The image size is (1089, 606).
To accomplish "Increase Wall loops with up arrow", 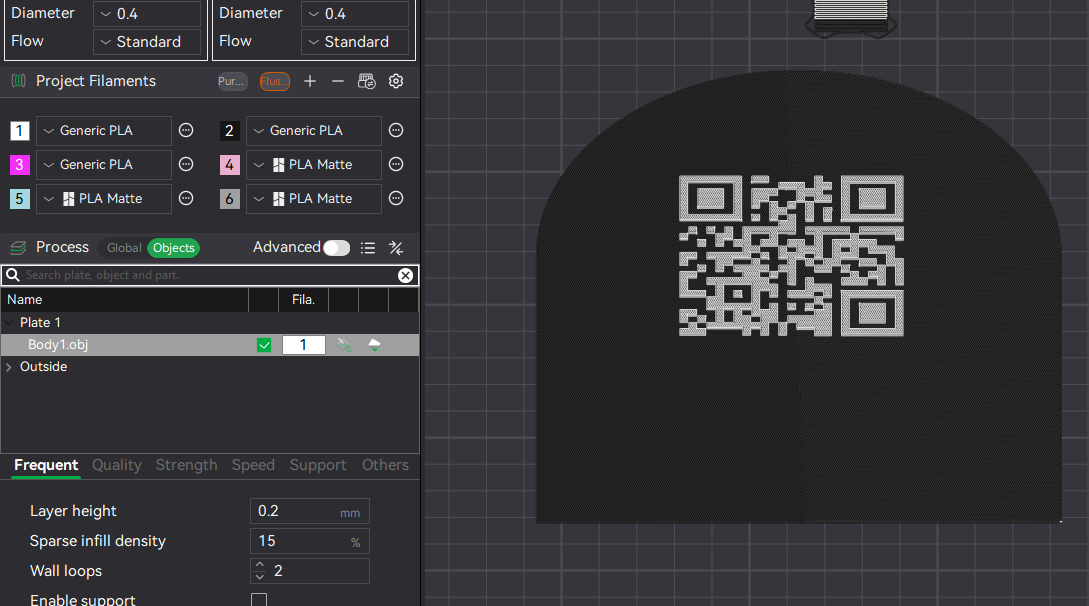I will 260,565.
